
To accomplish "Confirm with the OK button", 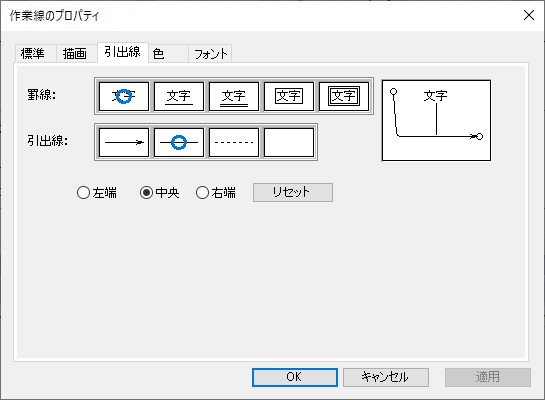I will [295, 377].
